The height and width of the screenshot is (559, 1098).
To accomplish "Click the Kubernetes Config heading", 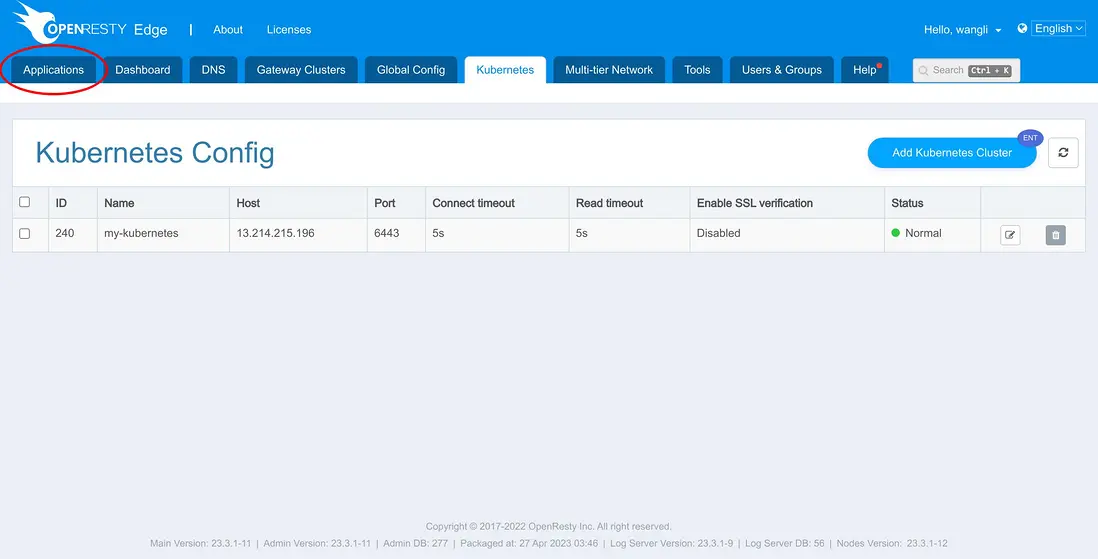I will pyautogui.click(x=155, y=153).
